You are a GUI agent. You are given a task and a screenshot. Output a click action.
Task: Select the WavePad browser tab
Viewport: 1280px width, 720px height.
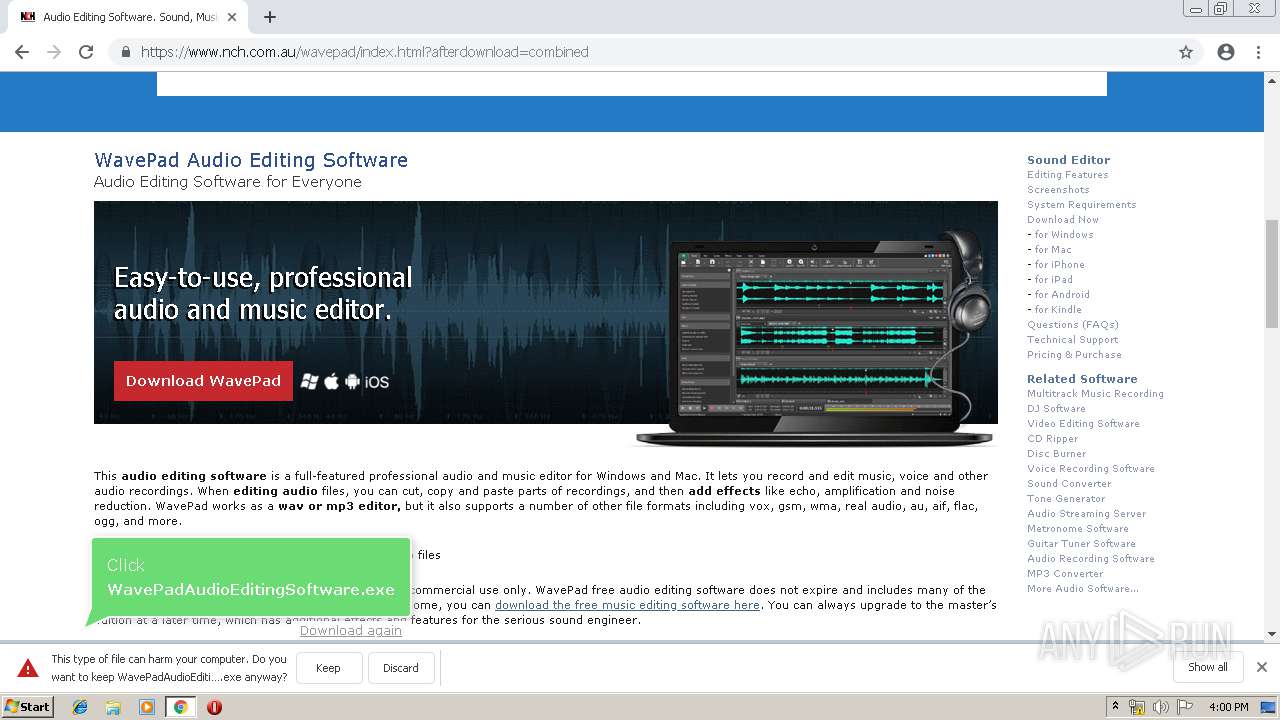click(x=128, y=17)
